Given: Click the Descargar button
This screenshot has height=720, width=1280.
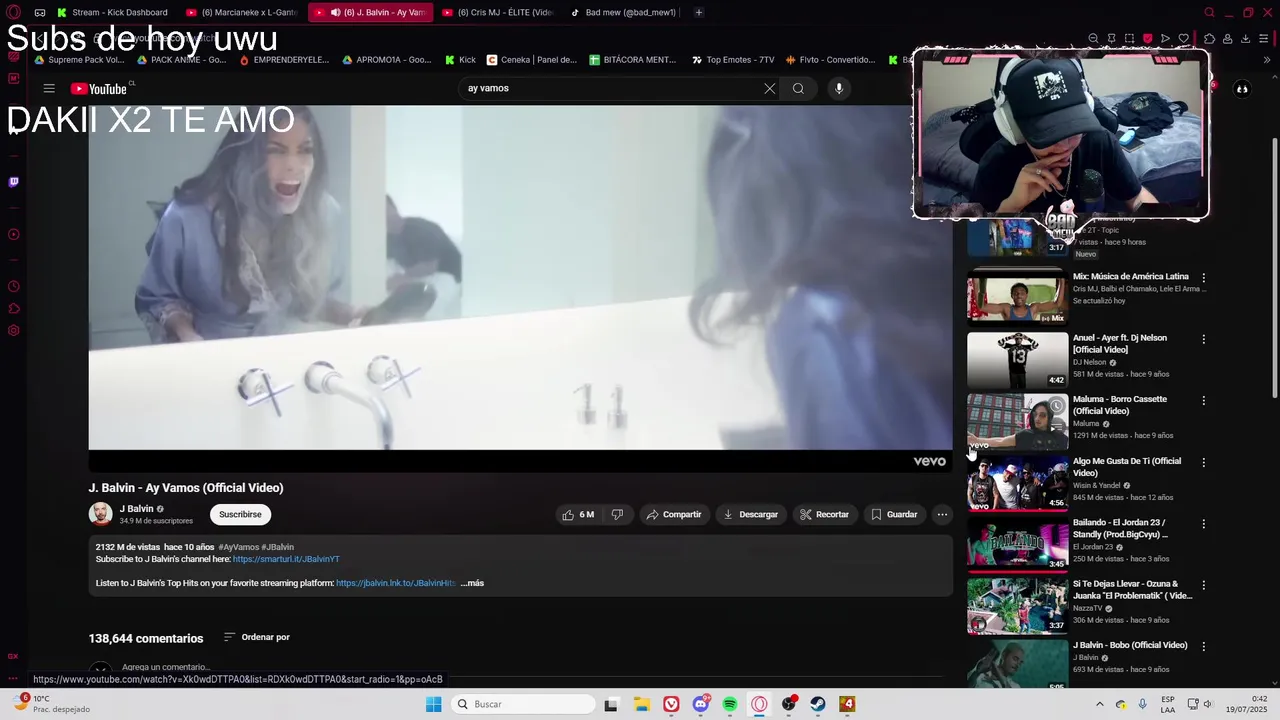Looking at the screenshot, I should pyautogui.click(x=750, y=514).
